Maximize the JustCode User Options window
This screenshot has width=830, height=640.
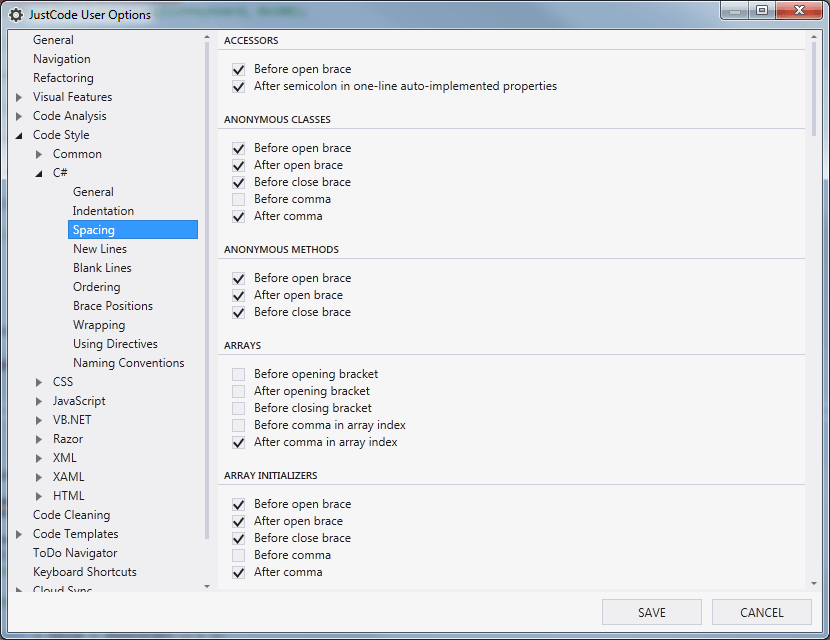click(763, 12)
